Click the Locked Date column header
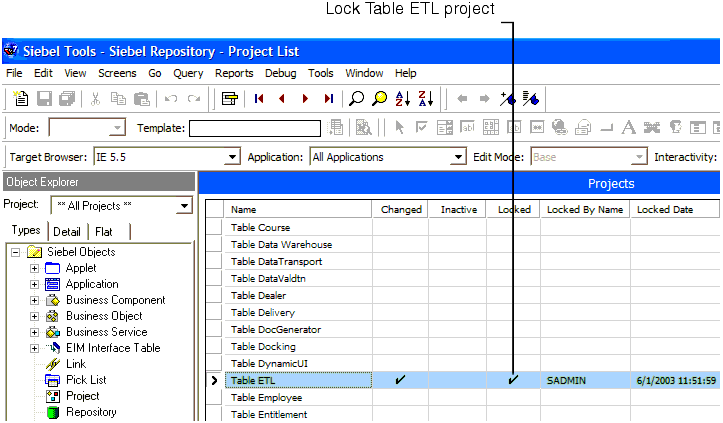 pos(675,209)
